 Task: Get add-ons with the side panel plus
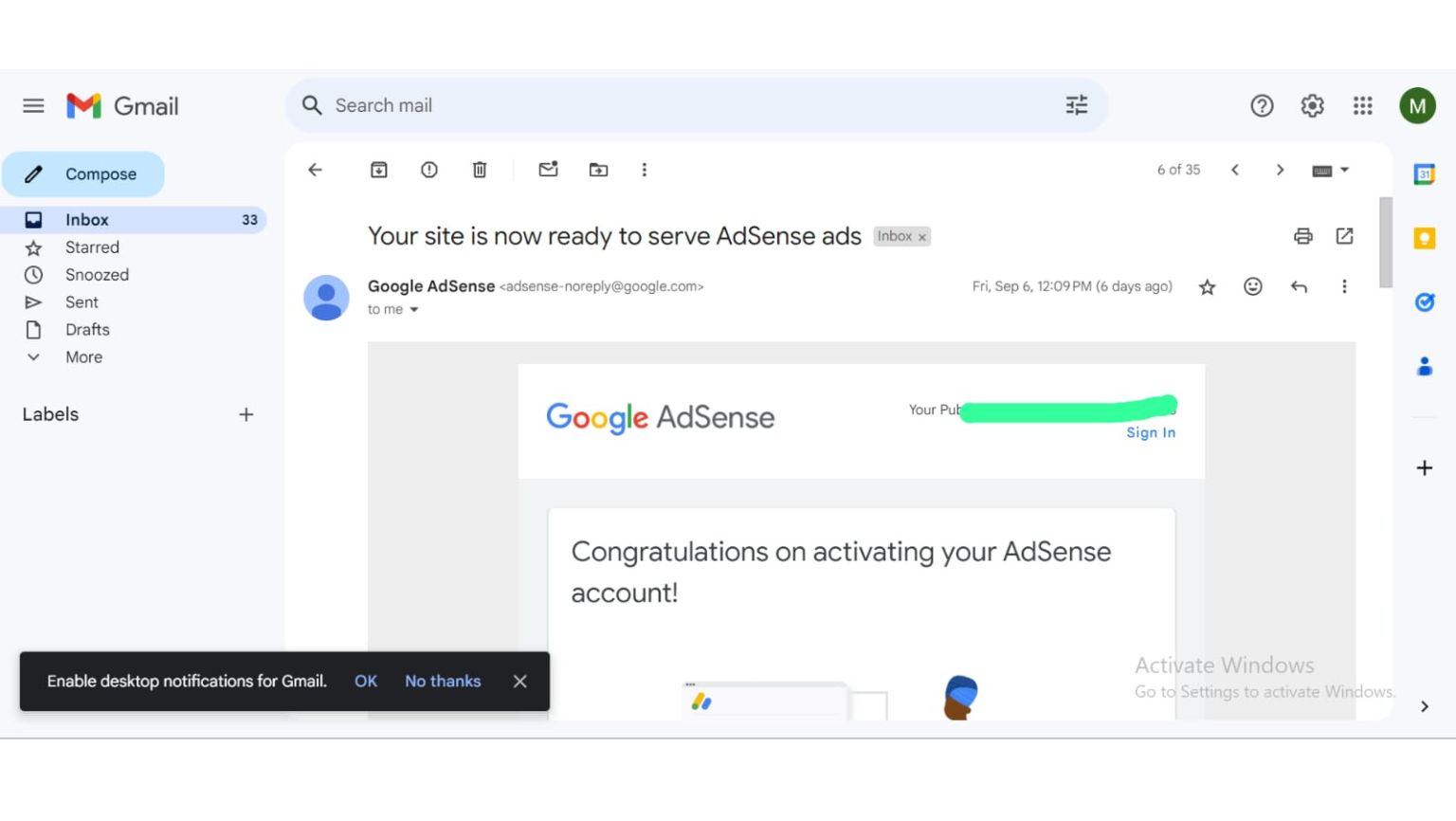1424,467
